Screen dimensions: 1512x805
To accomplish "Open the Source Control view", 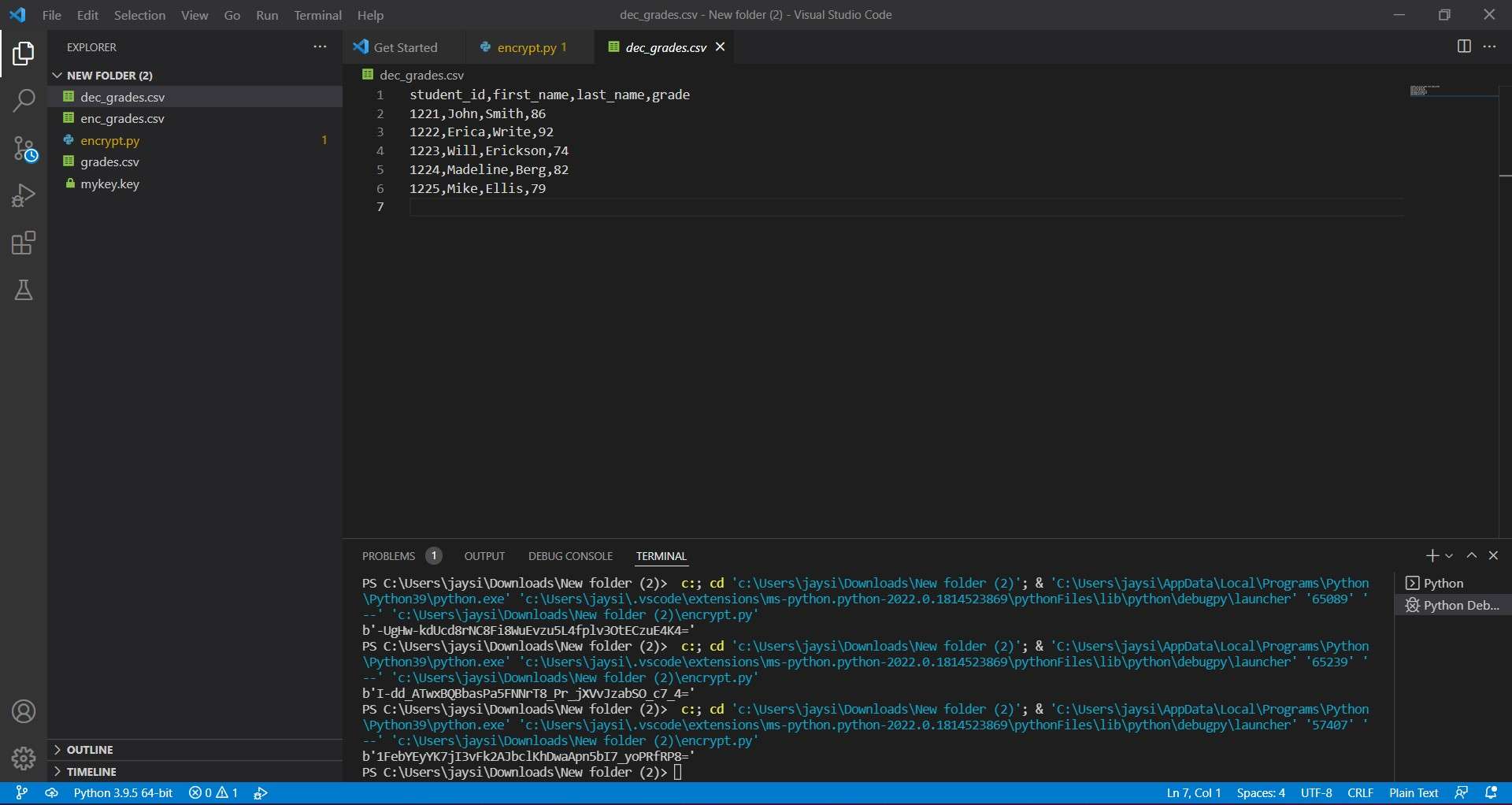I will pyautogui.click(x=24, y=149).
